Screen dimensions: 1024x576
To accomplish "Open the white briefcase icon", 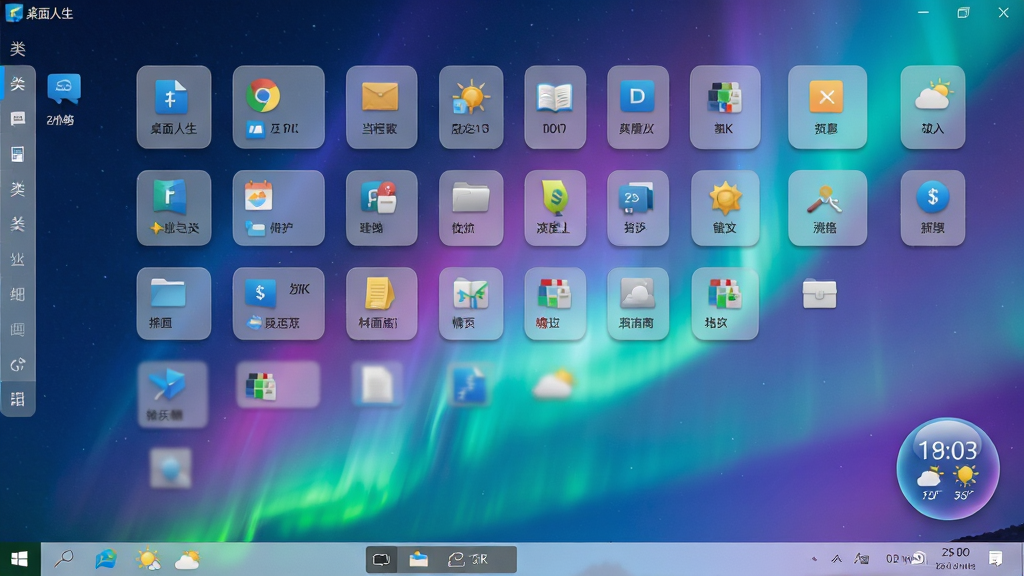I will [820, 295].
